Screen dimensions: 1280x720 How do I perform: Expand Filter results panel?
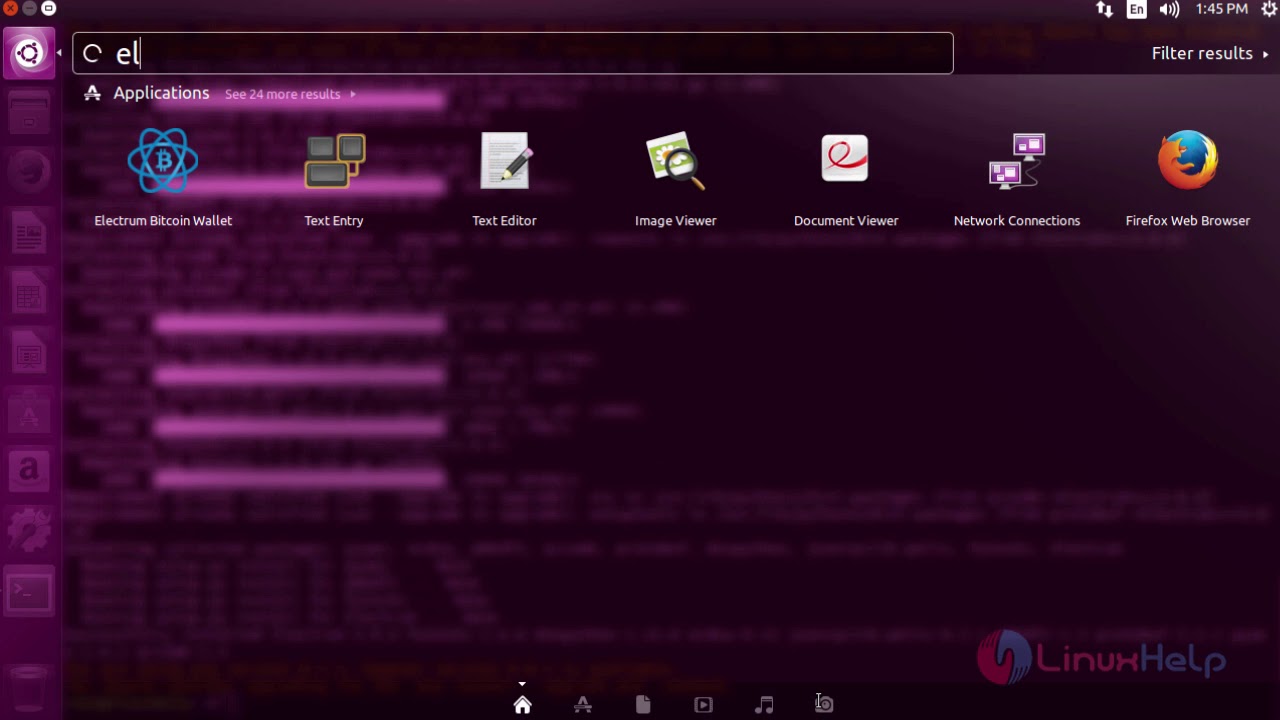[x=1210, y=54]
